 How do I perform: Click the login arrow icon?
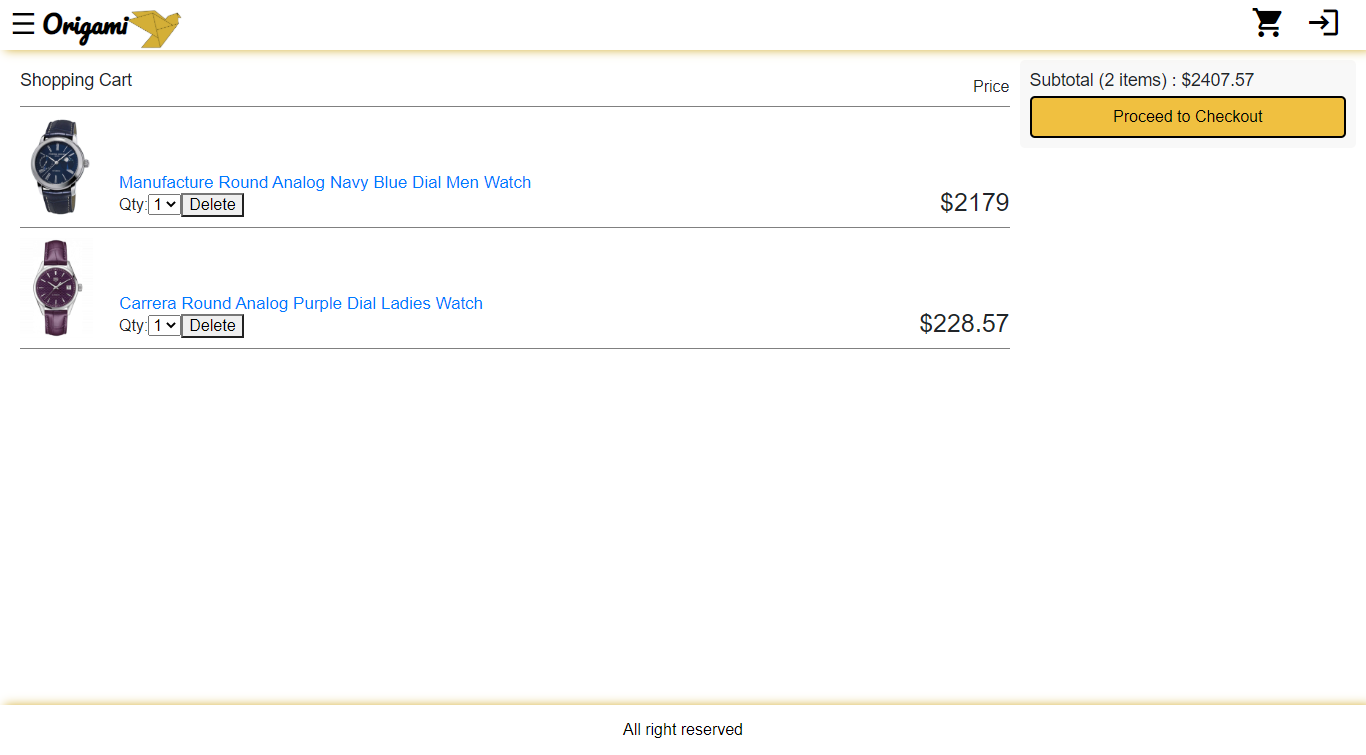tap(1323, 23)
